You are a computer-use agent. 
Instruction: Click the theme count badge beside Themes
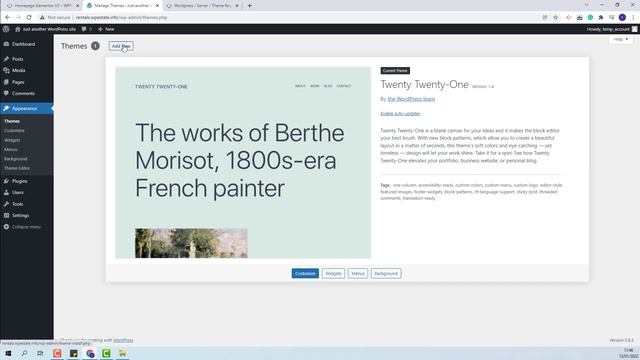[x=95, y=46]
